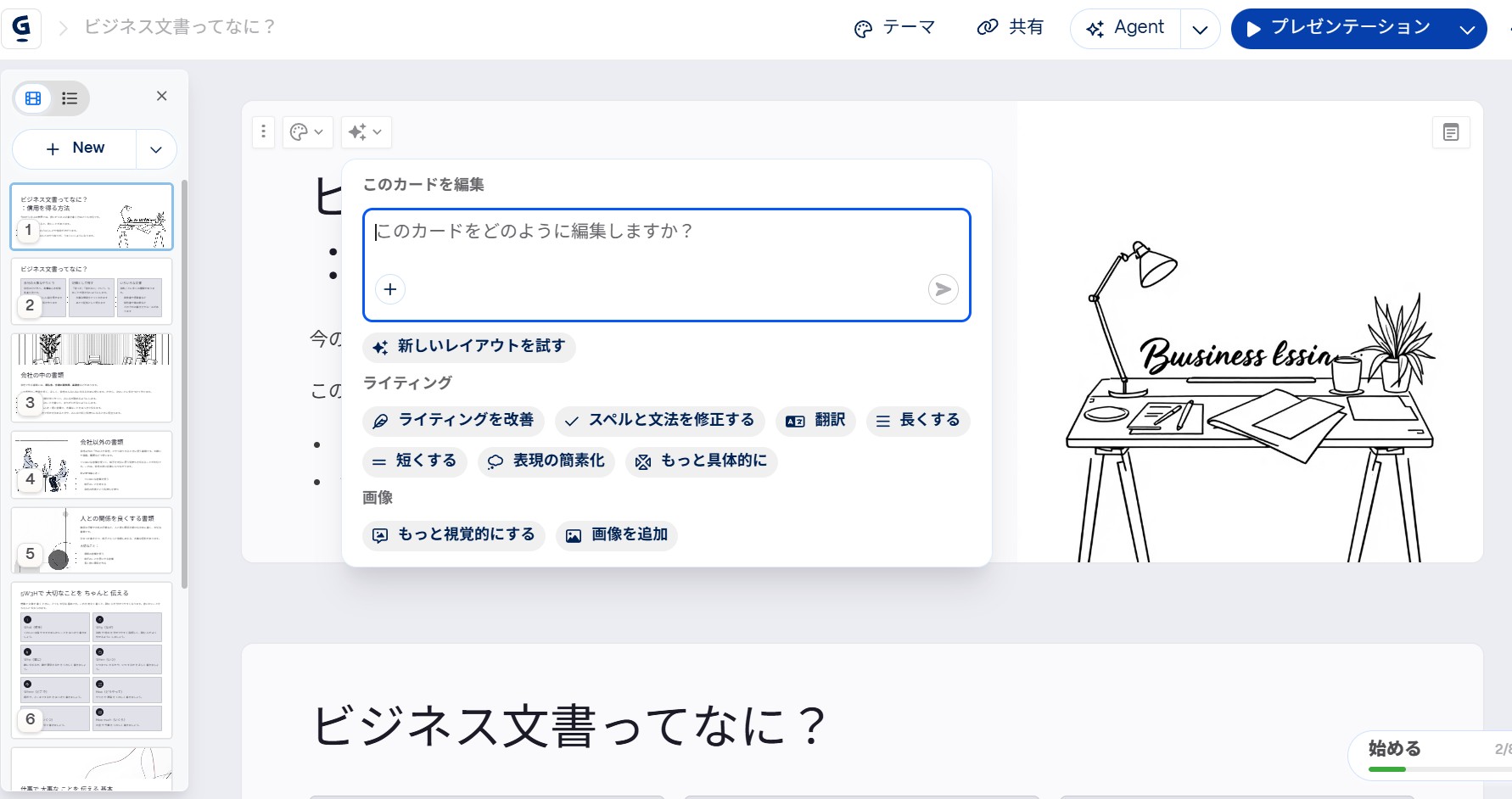Open the card three-dot options menu
The height and width of the screenshot is (799, 1512).
[263, 131]
